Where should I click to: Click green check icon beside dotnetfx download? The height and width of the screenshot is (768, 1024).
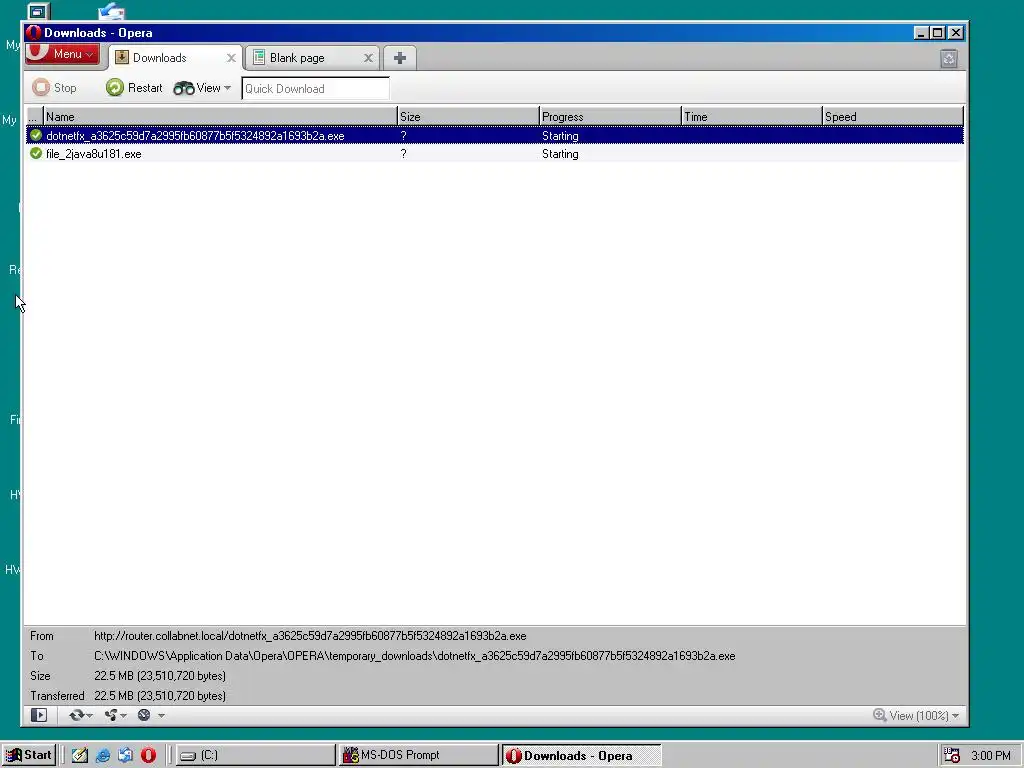(36, 135)
